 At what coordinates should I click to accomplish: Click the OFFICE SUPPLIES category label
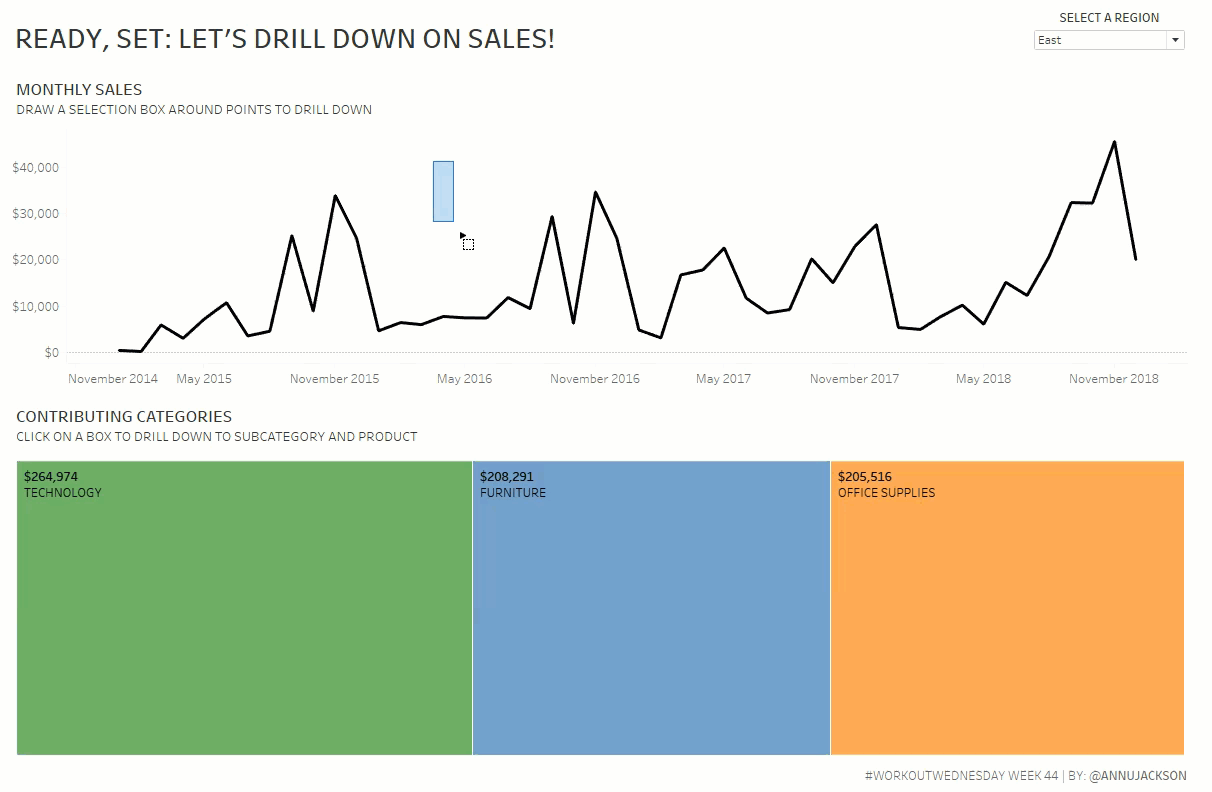click(x=886, y=493)
